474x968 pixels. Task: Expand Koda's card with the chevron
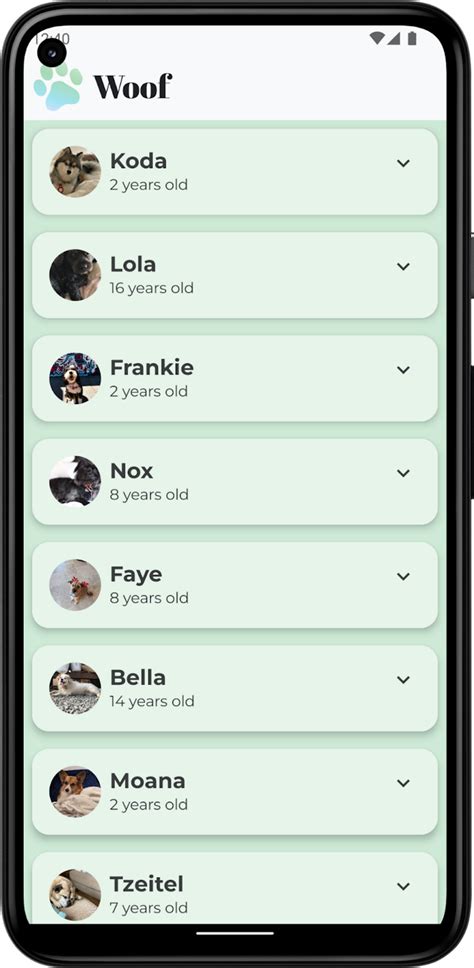coord(403,163)
